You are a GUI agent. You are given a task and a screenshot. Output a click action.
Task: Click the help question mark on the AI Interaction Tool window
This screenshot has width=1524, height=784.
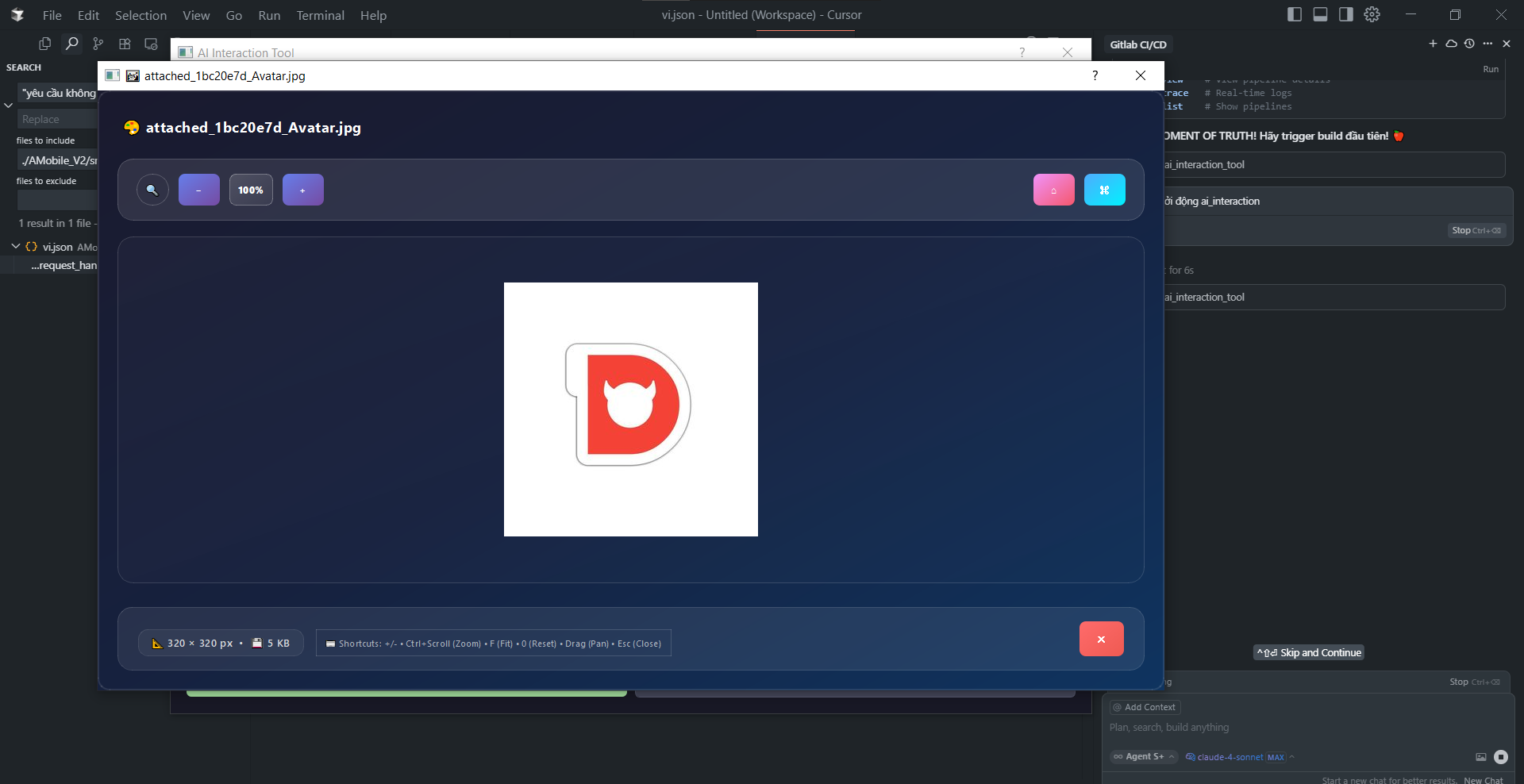pyautogui.click(x=1022, y=52)
